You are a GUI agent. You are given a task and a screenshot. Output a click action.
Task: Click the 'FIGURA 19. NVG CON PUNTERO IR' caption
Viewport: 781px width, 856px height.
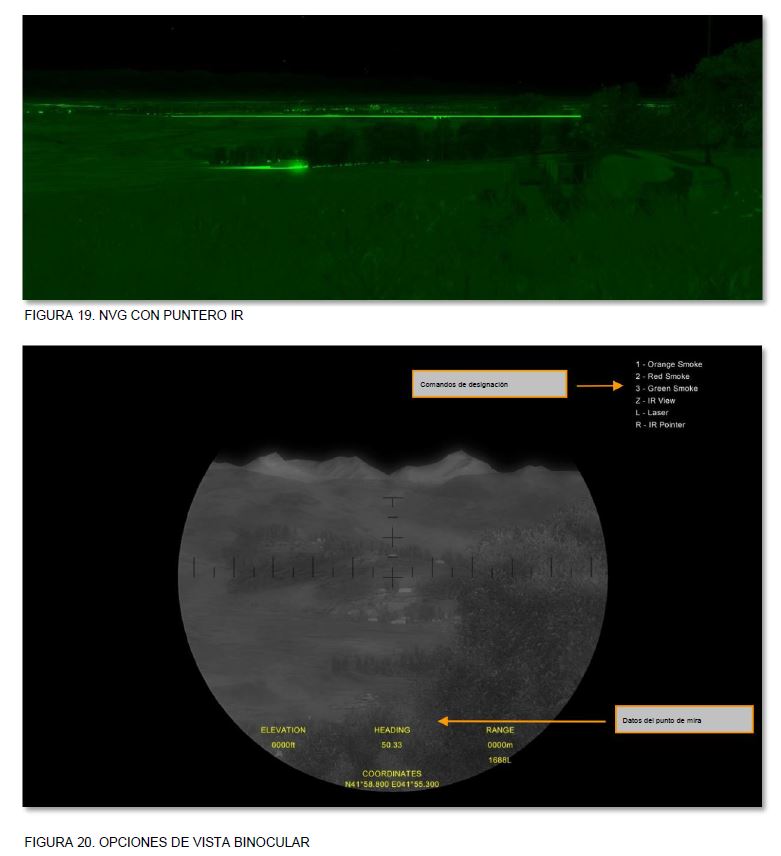click(x=134, y=315)
